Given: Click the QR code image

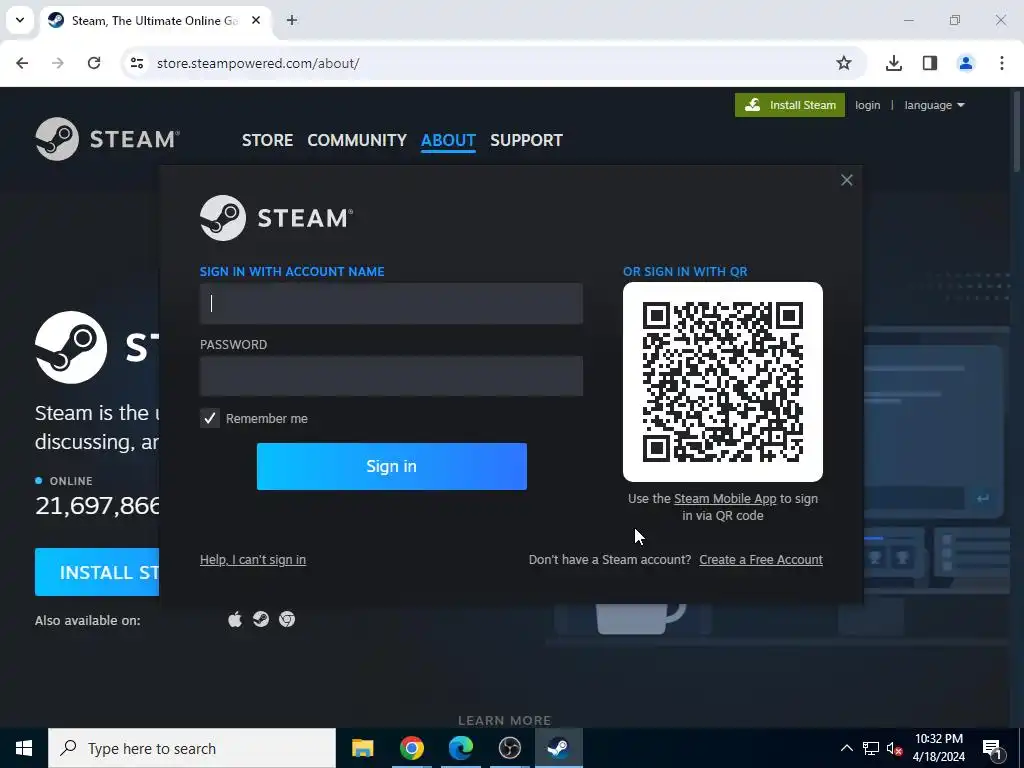Looking at the screenshot, I should point(723,382).
